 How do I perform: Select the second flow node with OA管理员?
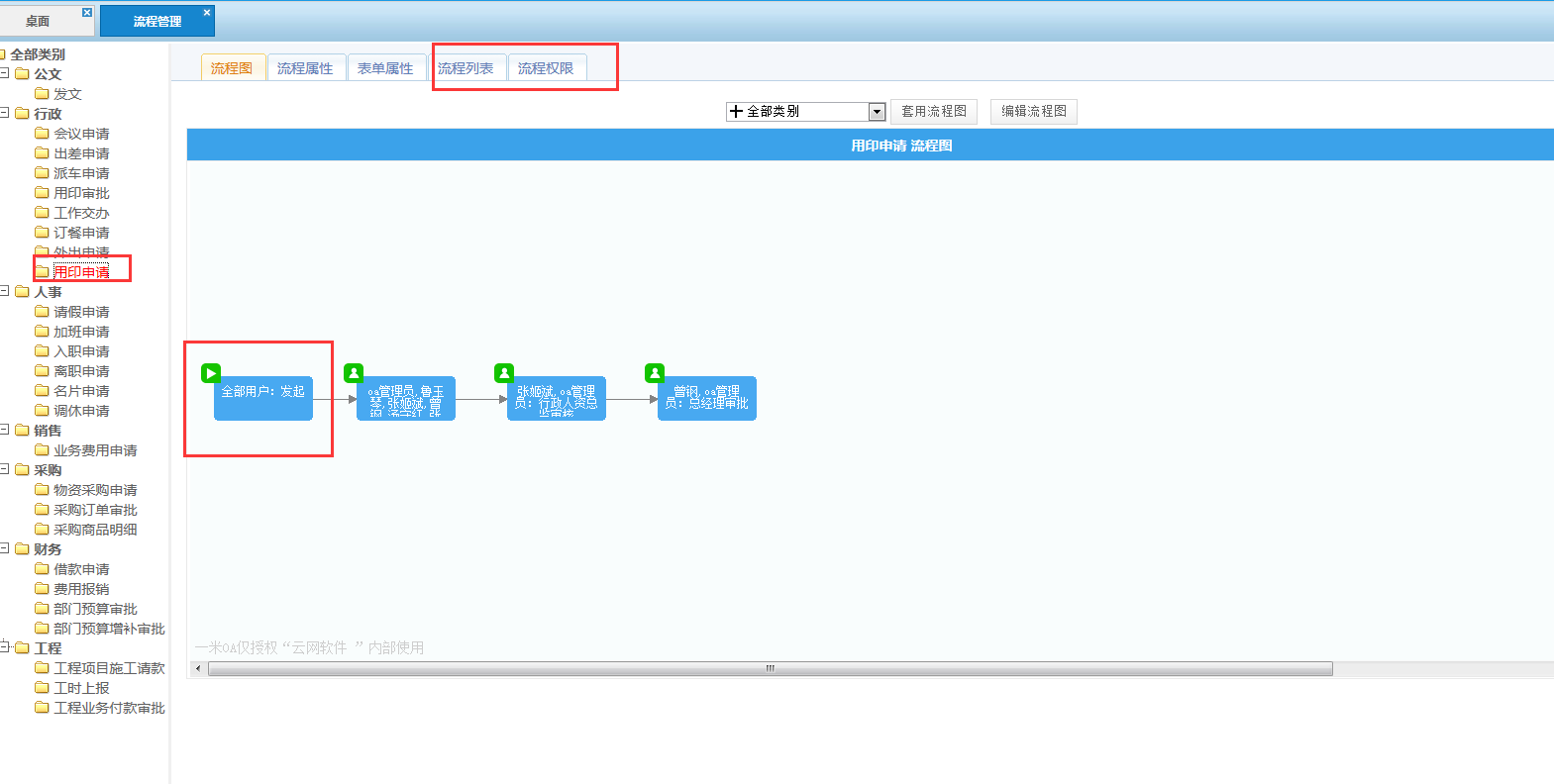406,399
